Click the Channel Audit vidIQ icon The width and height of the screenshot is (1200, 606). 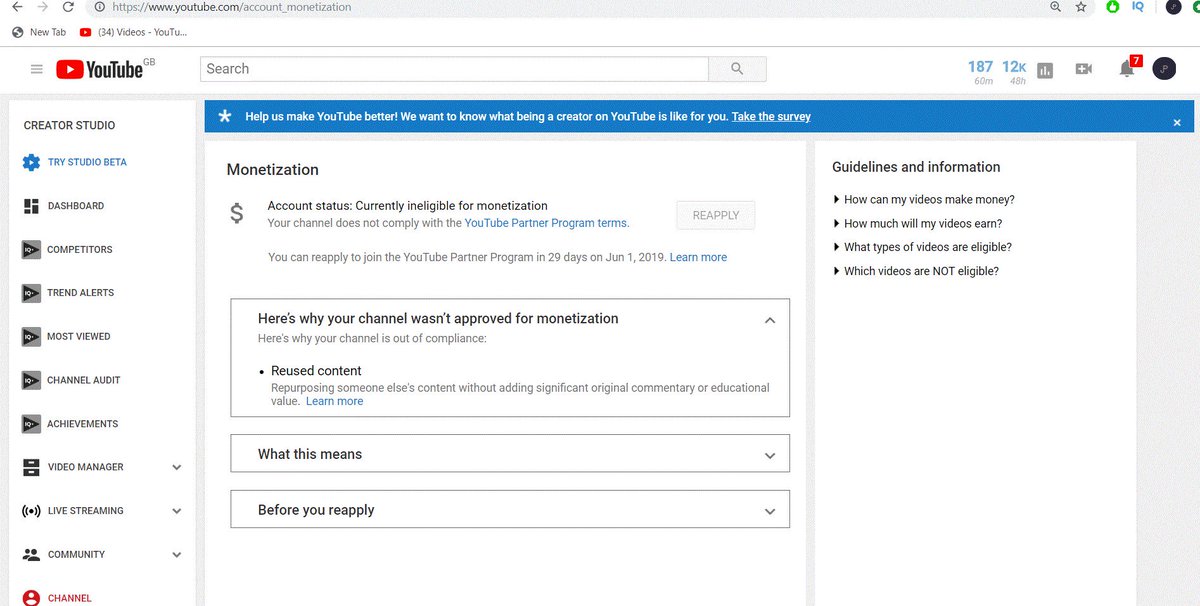pyautogui.click(x=31, y=380)
